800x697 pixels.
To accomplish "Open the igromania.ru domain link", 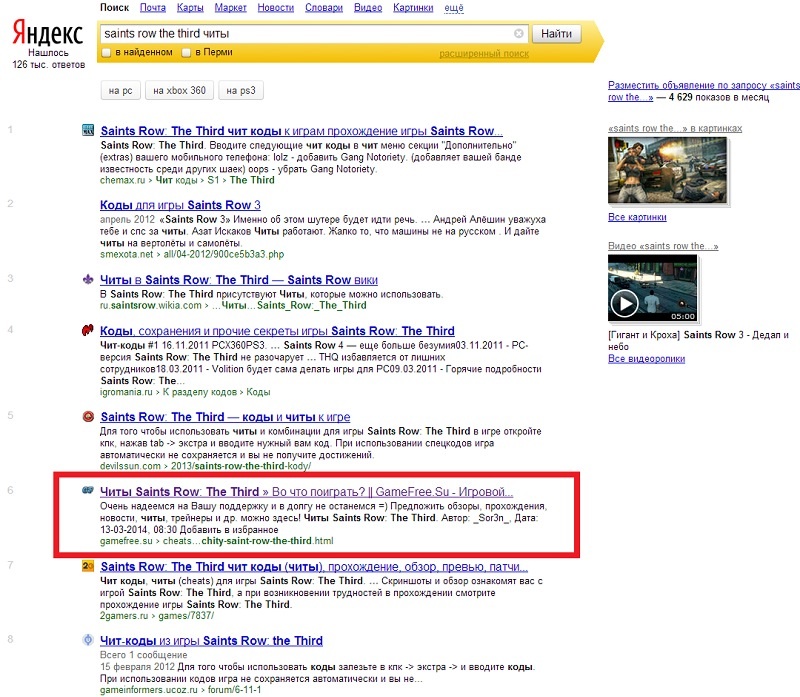I will pos(126,392).
